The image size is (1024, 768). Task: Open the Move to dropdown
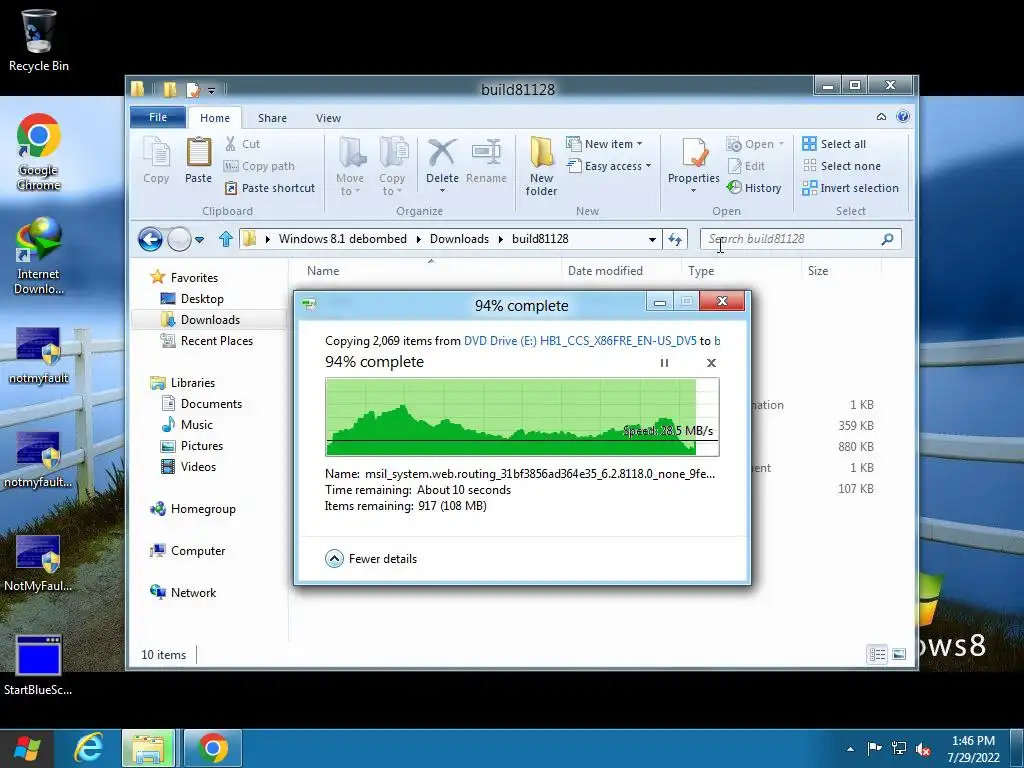350,167
